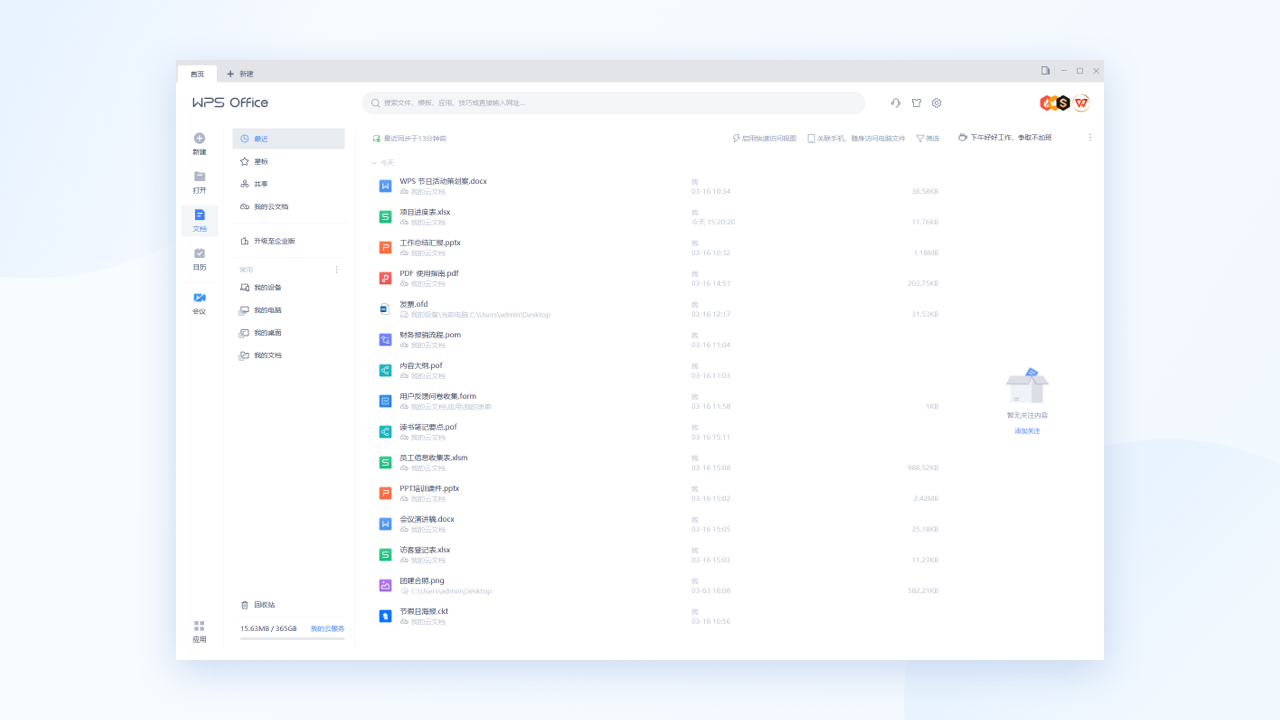Open the skin (shirt) icon
The image size is (1280, 720).
916,103
